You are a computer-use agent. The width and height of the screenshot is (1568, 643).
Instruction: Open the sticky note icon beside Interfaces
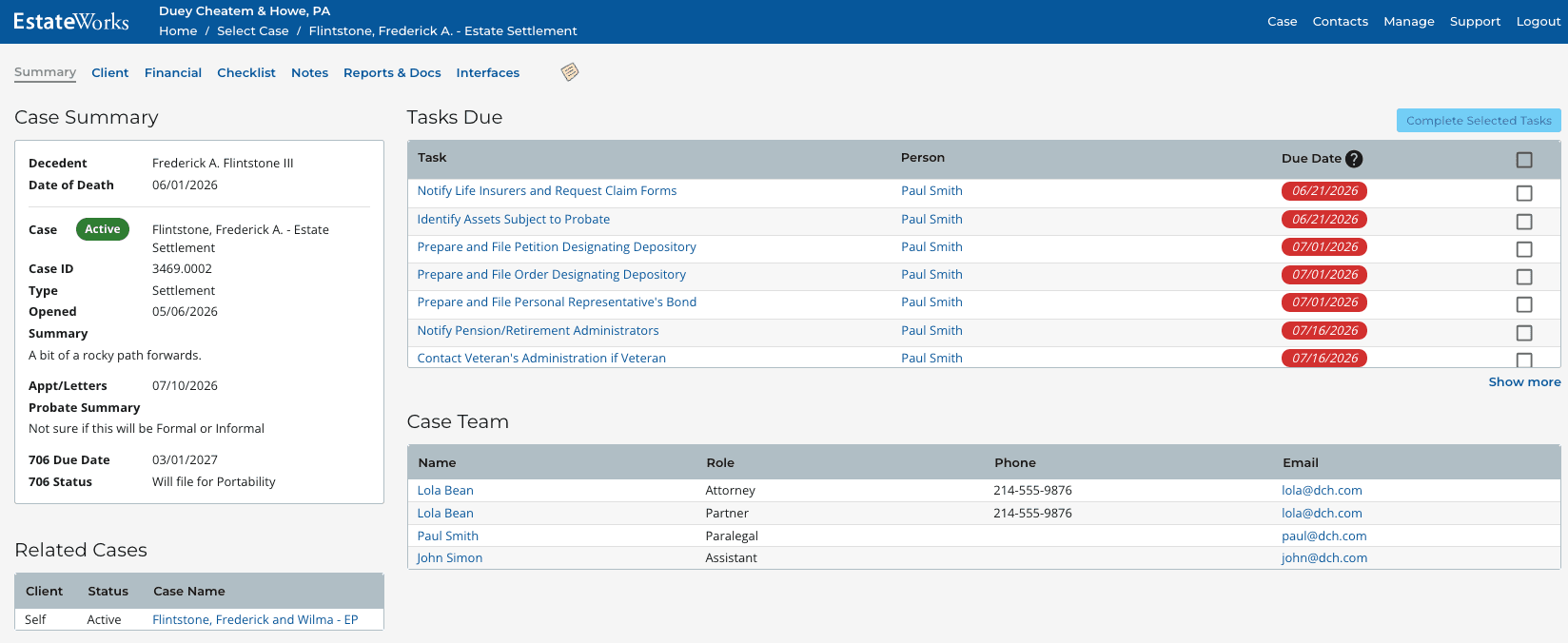[x=570, y=72]
